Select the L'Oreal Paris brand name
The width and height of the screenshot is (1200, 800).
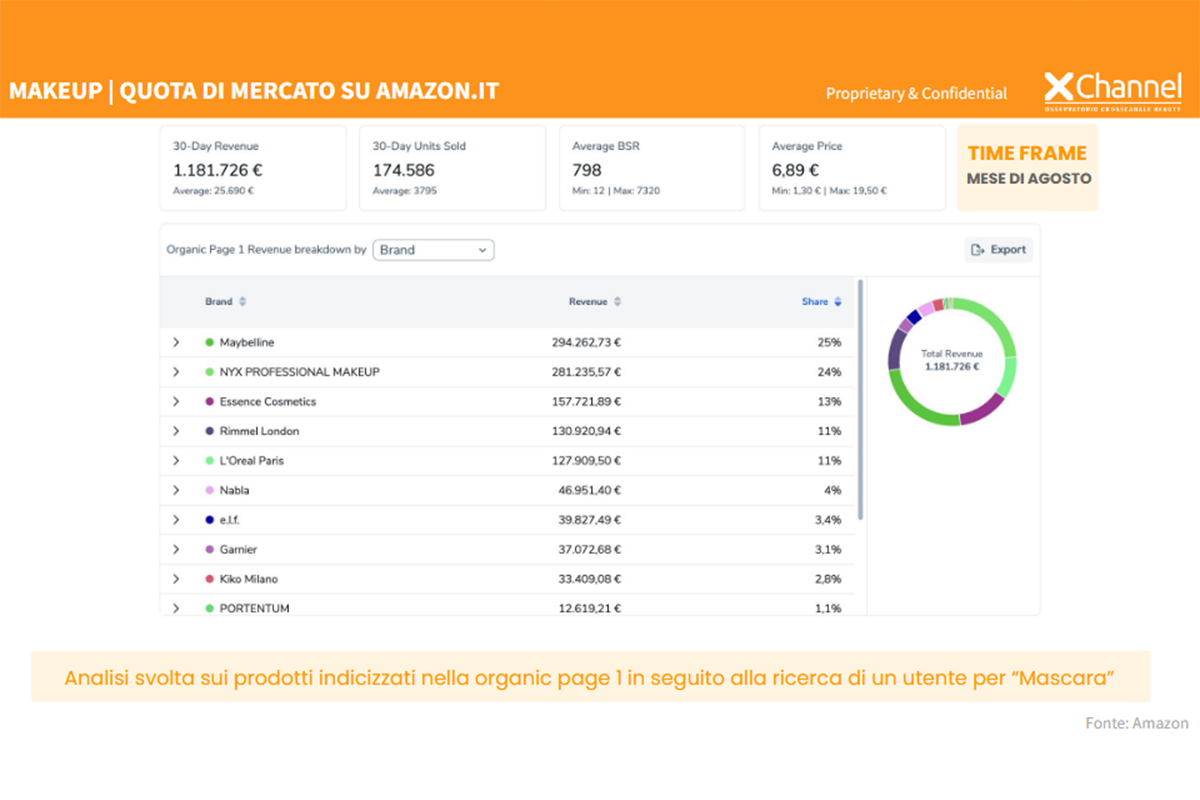pyautogui.click(x=252, y=461)
